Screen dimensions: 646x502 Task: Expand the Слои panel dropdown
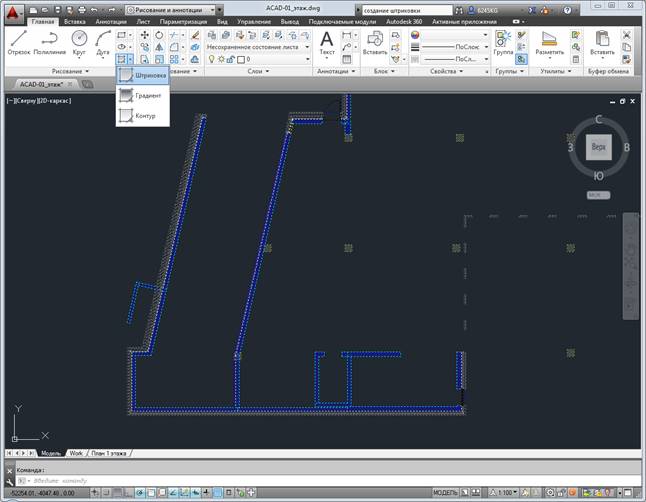click(x=258, y=71)
